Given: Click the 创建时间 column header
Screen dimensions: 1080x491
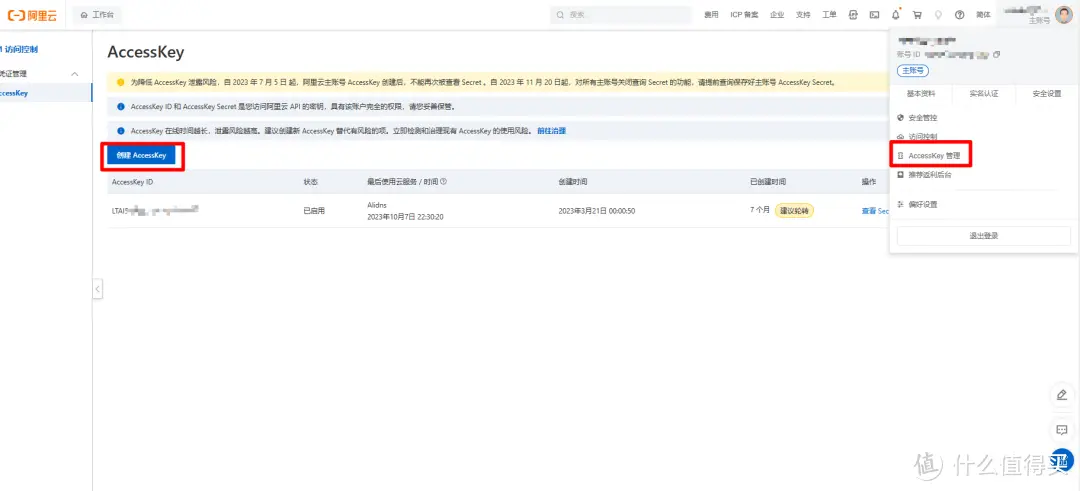Looking at the screenshot, I should 572,182.
